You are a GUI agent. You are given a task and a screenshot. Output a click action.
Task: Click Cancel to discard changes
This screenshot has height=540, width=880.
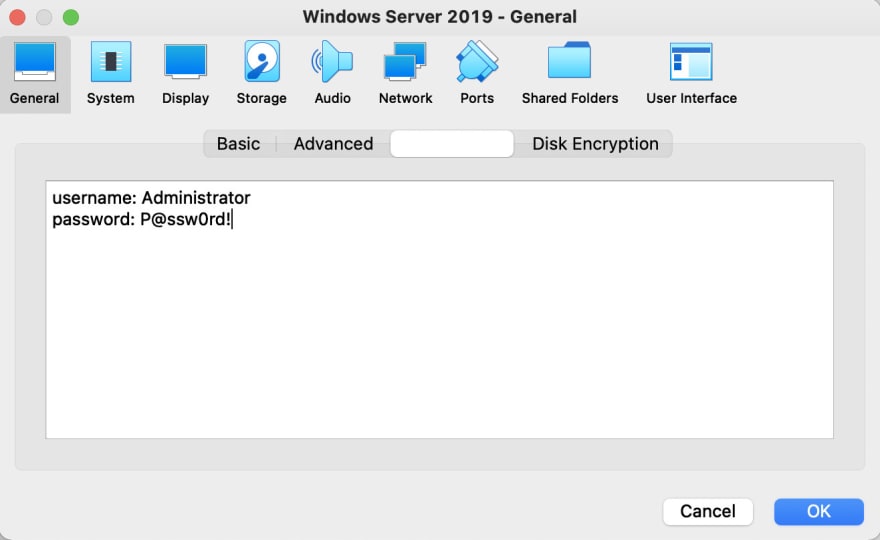click(x=708, y=511)
